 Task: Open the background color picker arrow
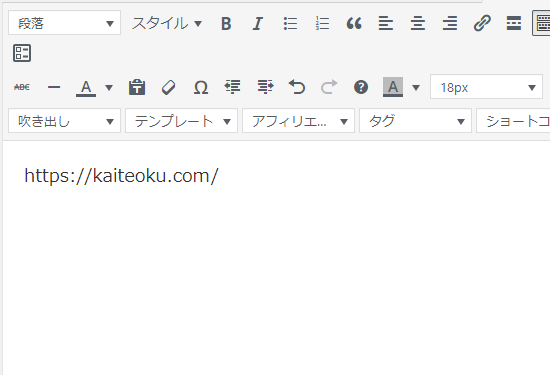tap(416, 87)
